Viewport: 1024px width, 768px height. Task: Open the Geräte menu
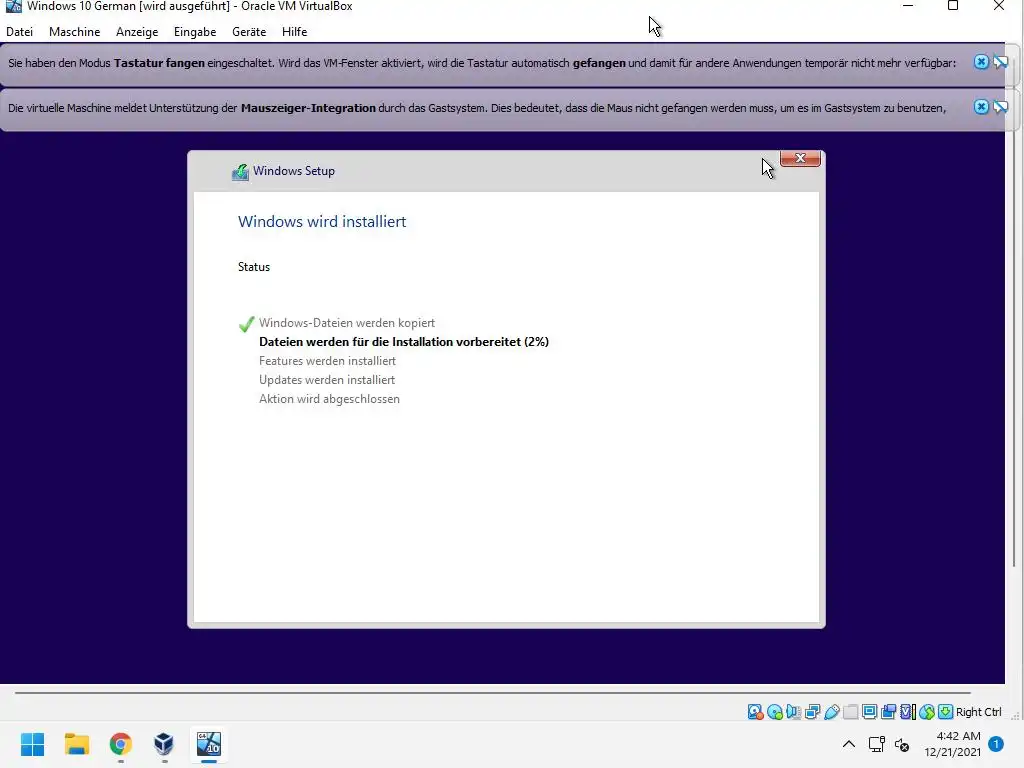249,31
